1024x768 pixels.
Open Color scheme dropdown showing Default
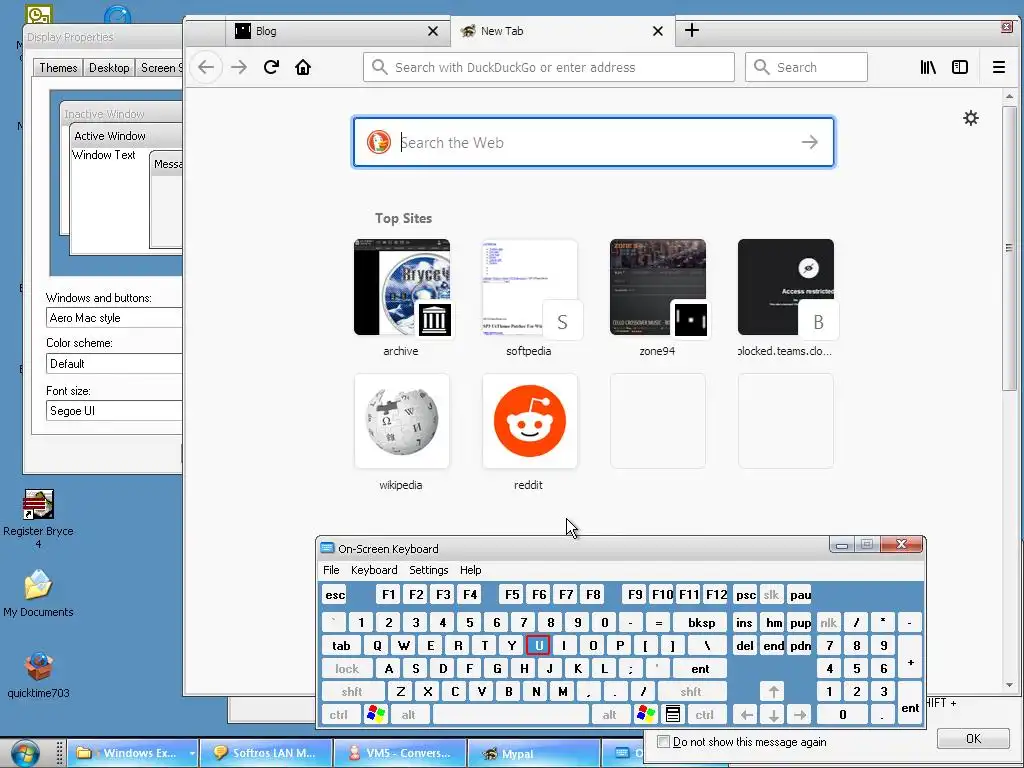click(x=114, y=364)
